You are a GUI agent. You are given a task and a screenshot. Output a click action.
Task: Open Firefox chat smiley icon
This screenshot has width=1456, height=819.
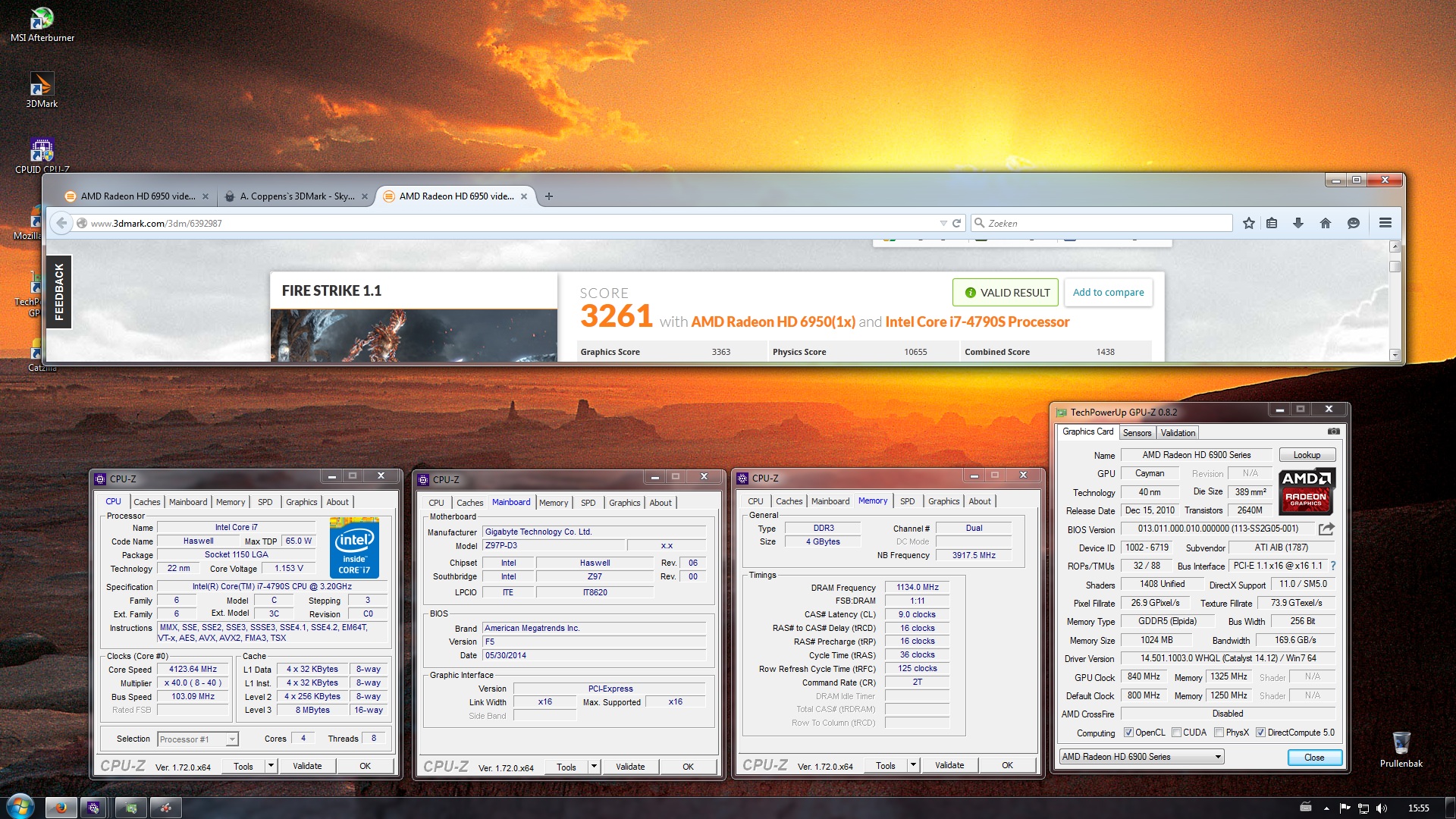coord(1353,223)
